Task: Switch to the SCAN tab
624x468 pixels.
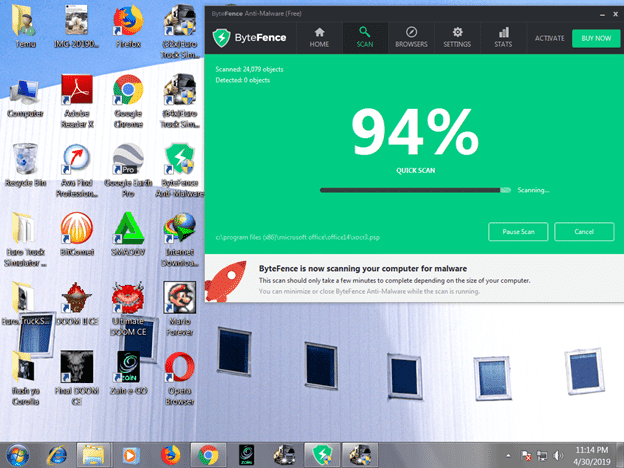Action: 365,38
